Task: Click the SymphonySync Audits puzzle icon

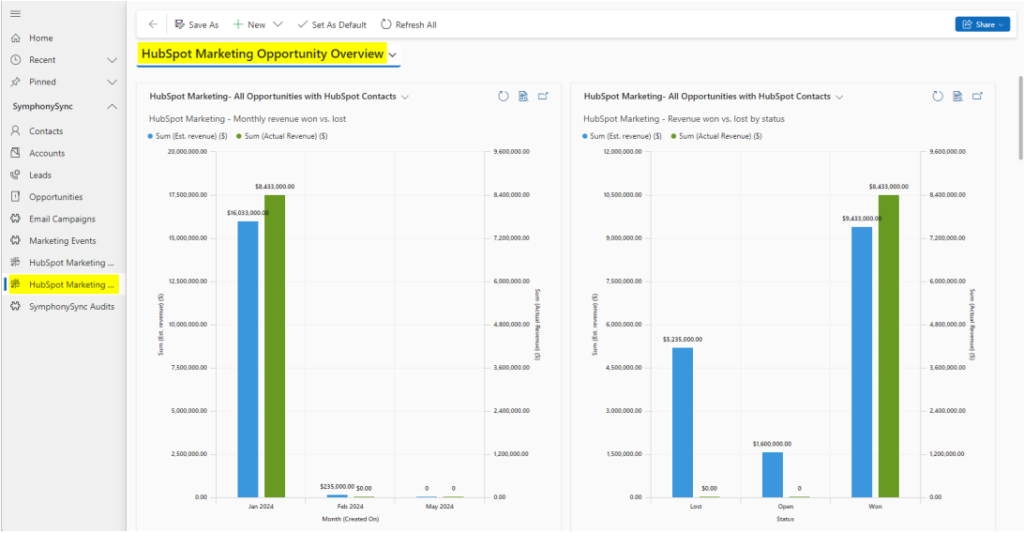Action: [16, 306]
